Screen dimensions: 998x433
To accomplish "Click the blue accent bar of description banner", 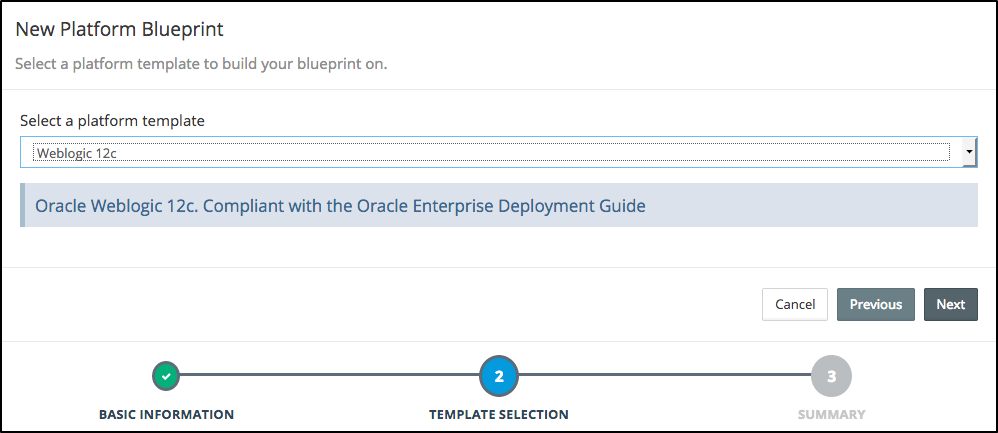I will click(x=23, y=205).
